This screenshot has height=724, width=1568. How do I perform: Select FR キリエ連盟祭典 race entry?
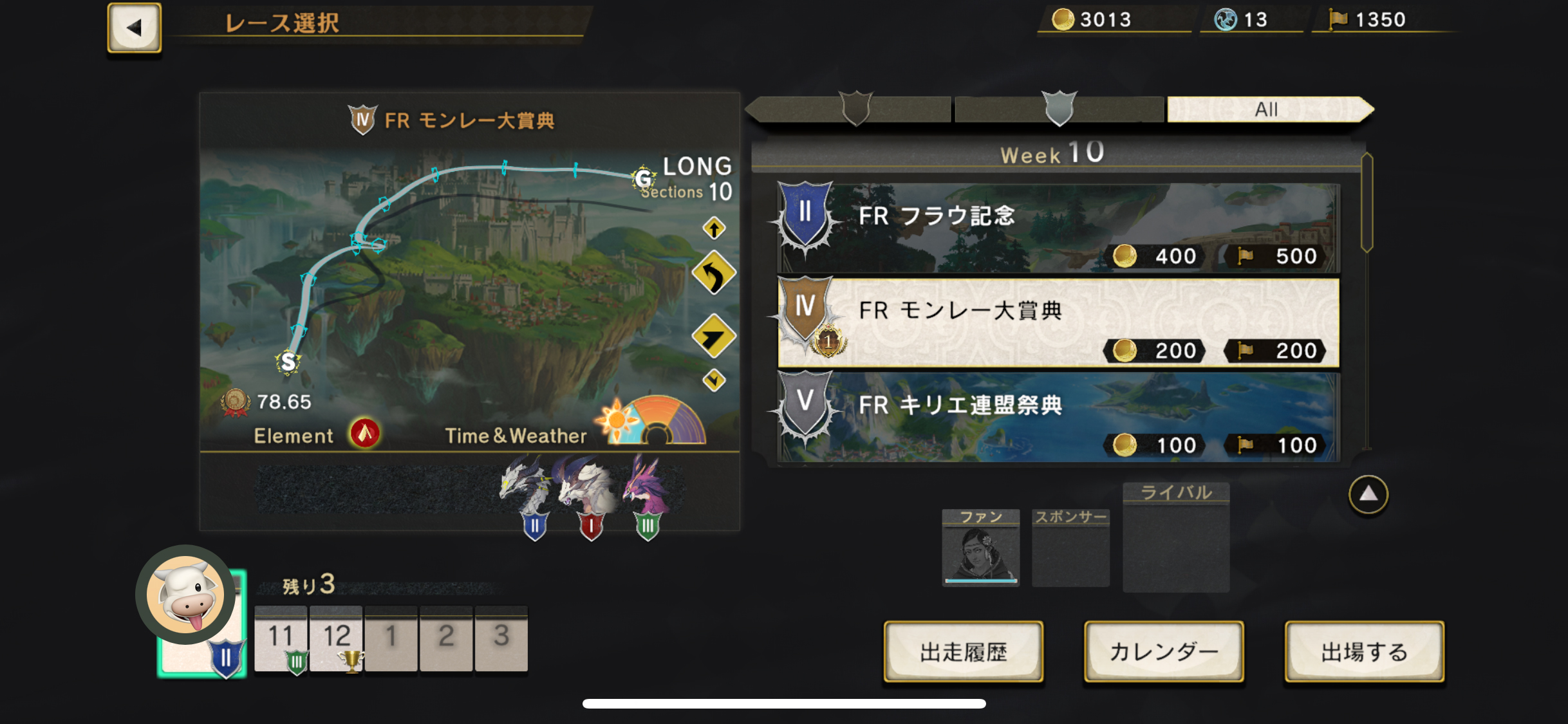[x=1058, y=417]
